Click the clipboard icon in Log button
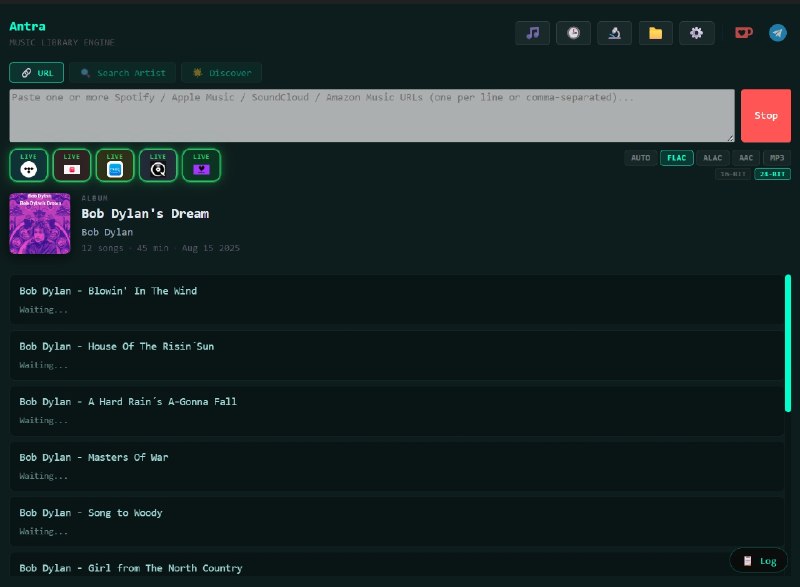The width and height of the screenshot is (800, 587). [747, 561]
